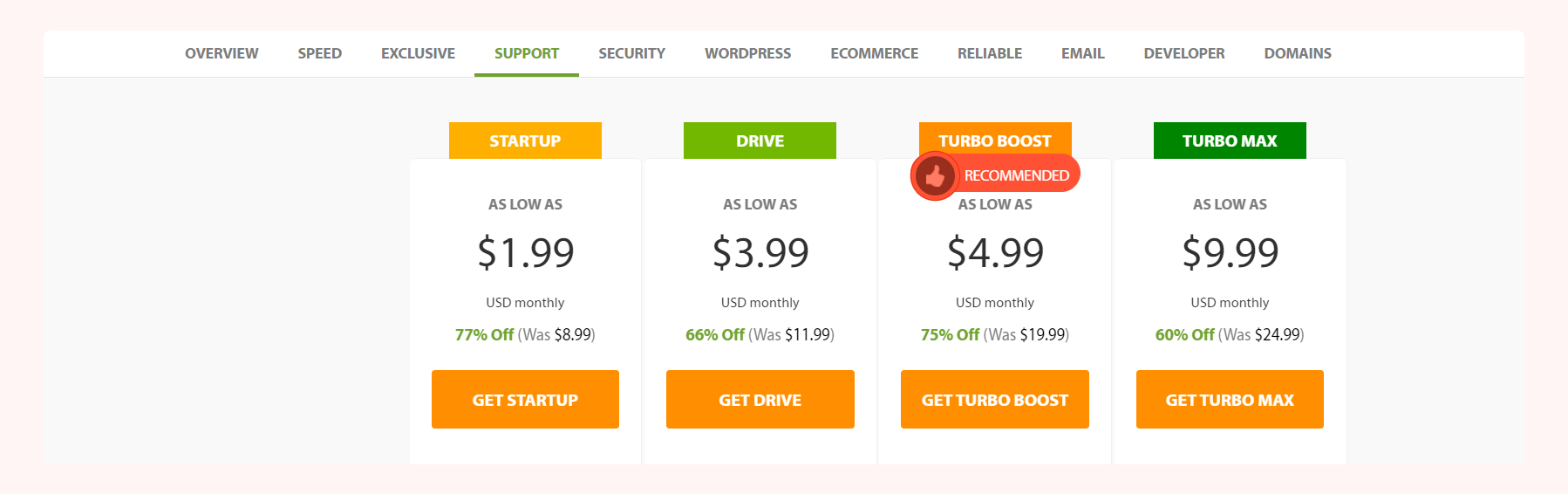Select the Exclusive tab

[418, 53]
